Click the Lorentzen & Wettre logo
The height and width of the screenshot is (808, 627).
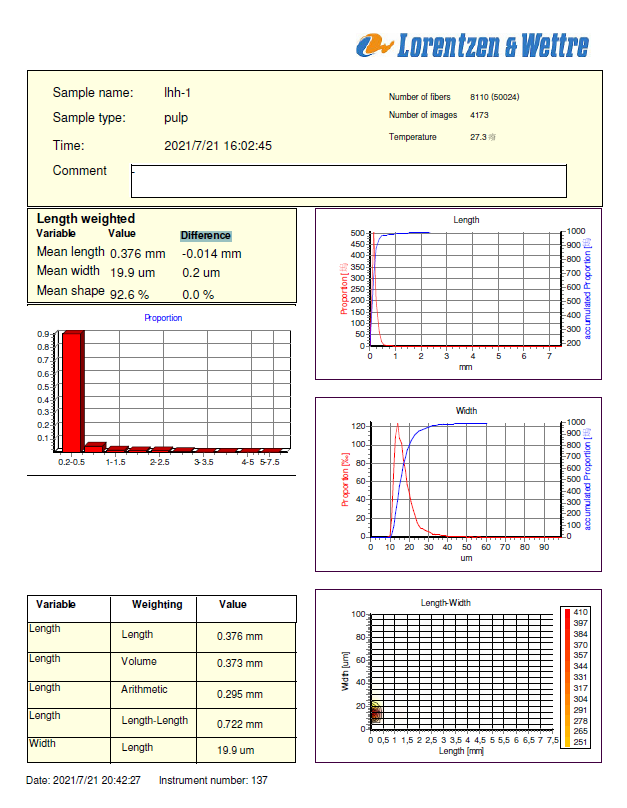point(472,45)
